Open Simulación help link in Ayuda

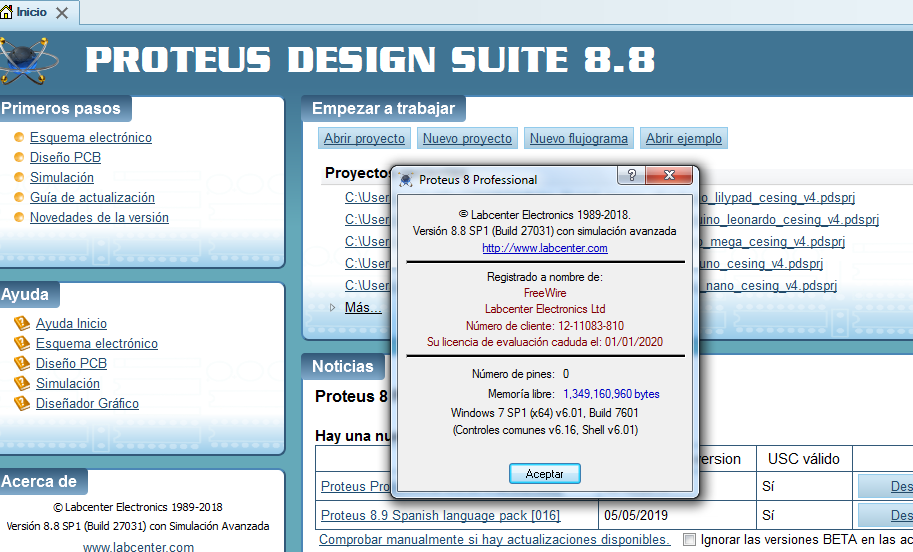point(68,383)
